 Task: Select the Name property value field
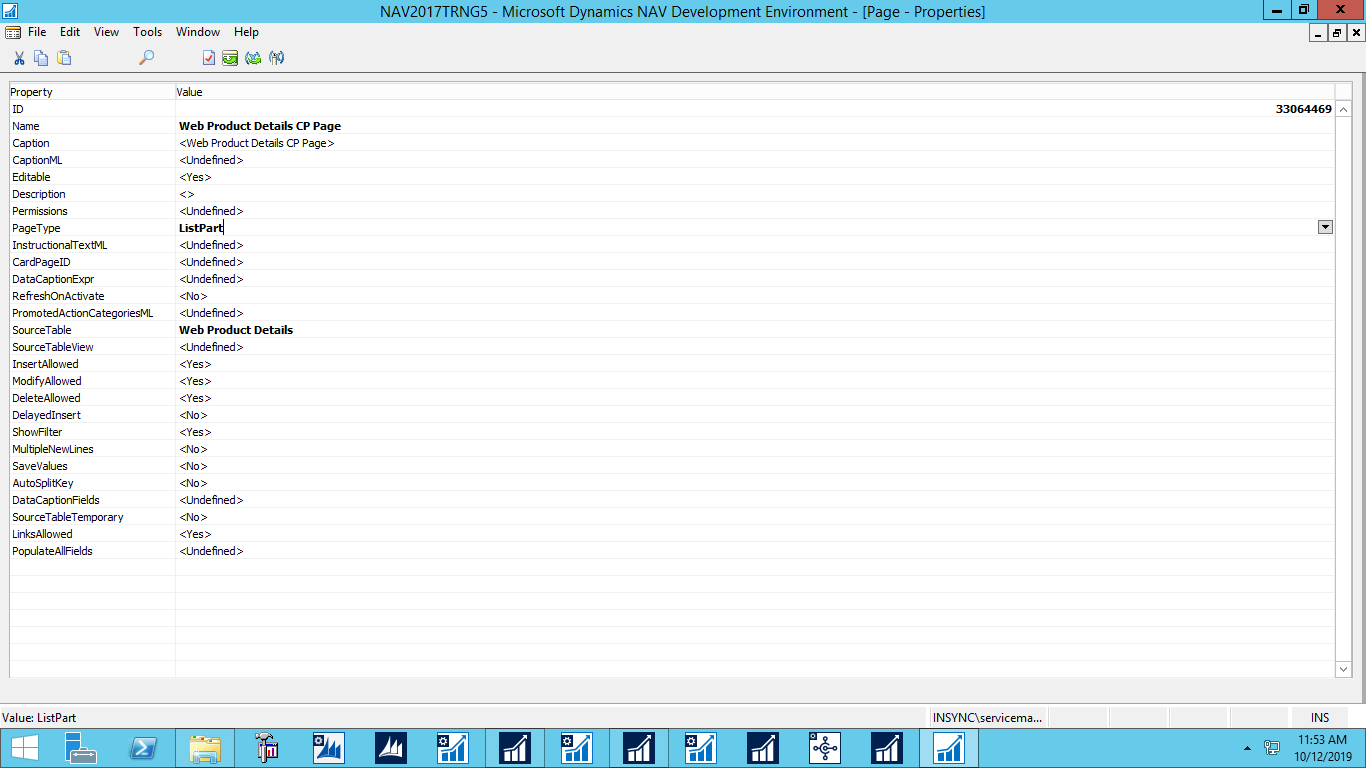[260, 126]
